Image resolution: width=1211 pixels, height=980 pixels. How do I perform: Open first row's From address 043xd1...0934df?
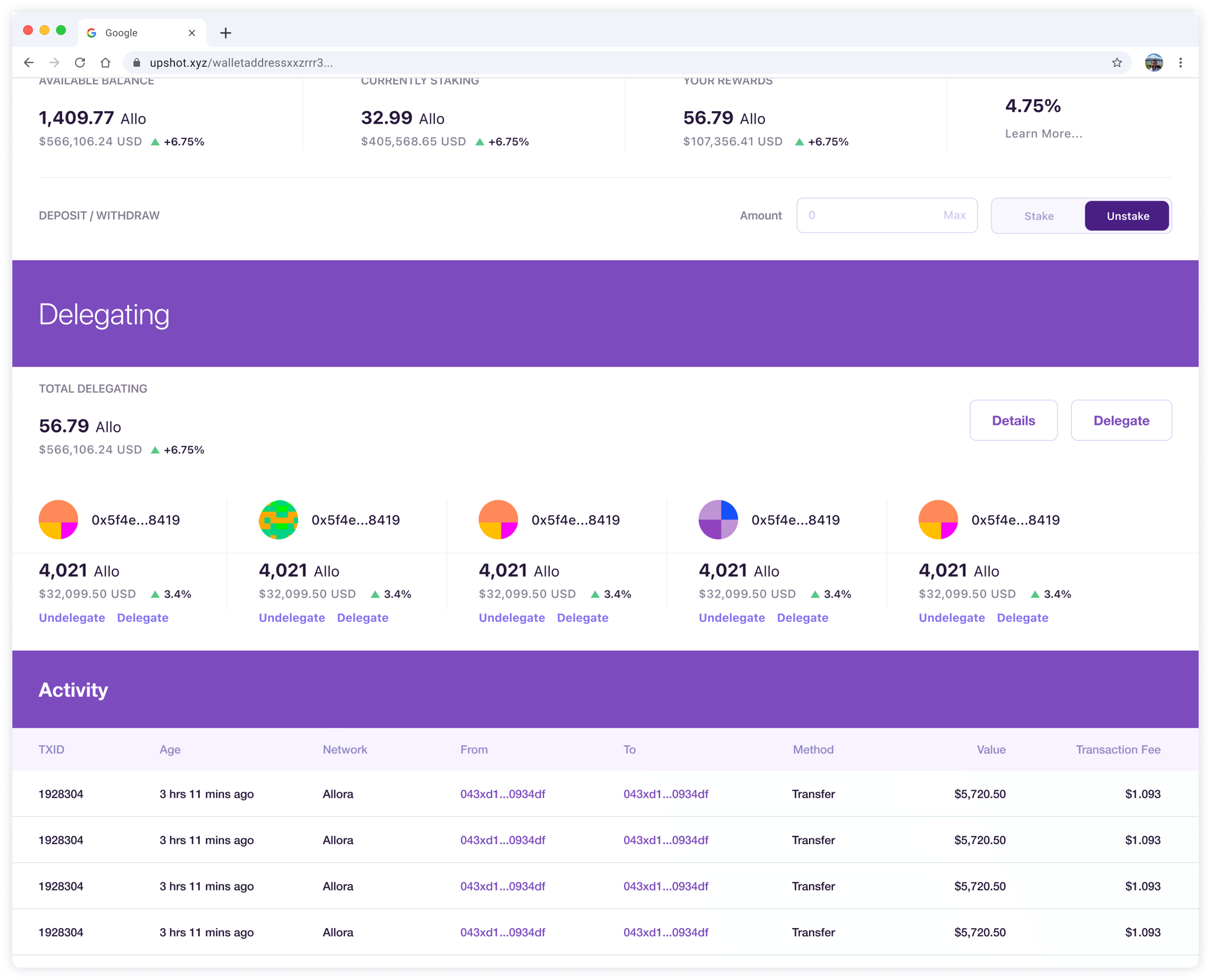503,794
